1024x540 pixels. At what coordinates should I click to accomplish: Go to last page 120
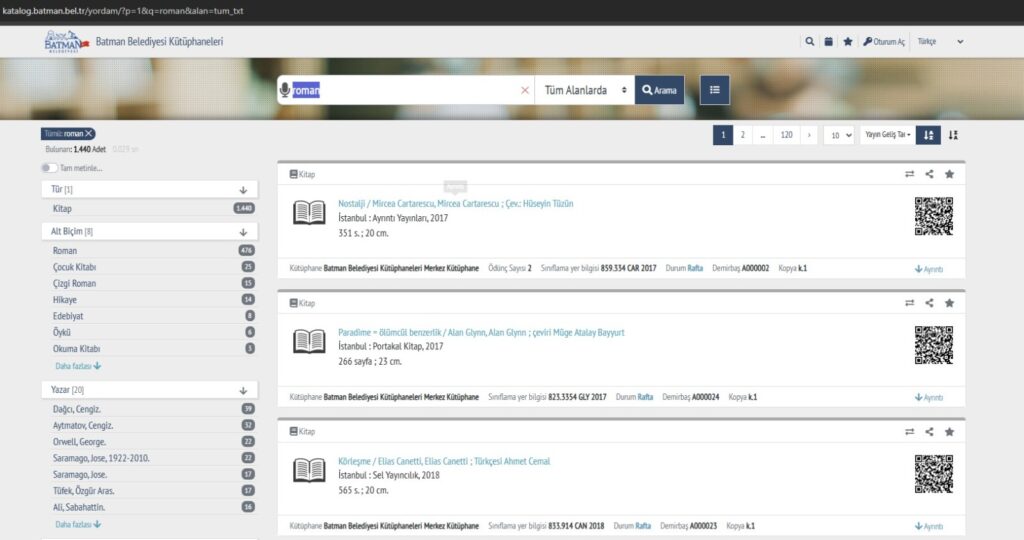[786, 135]
